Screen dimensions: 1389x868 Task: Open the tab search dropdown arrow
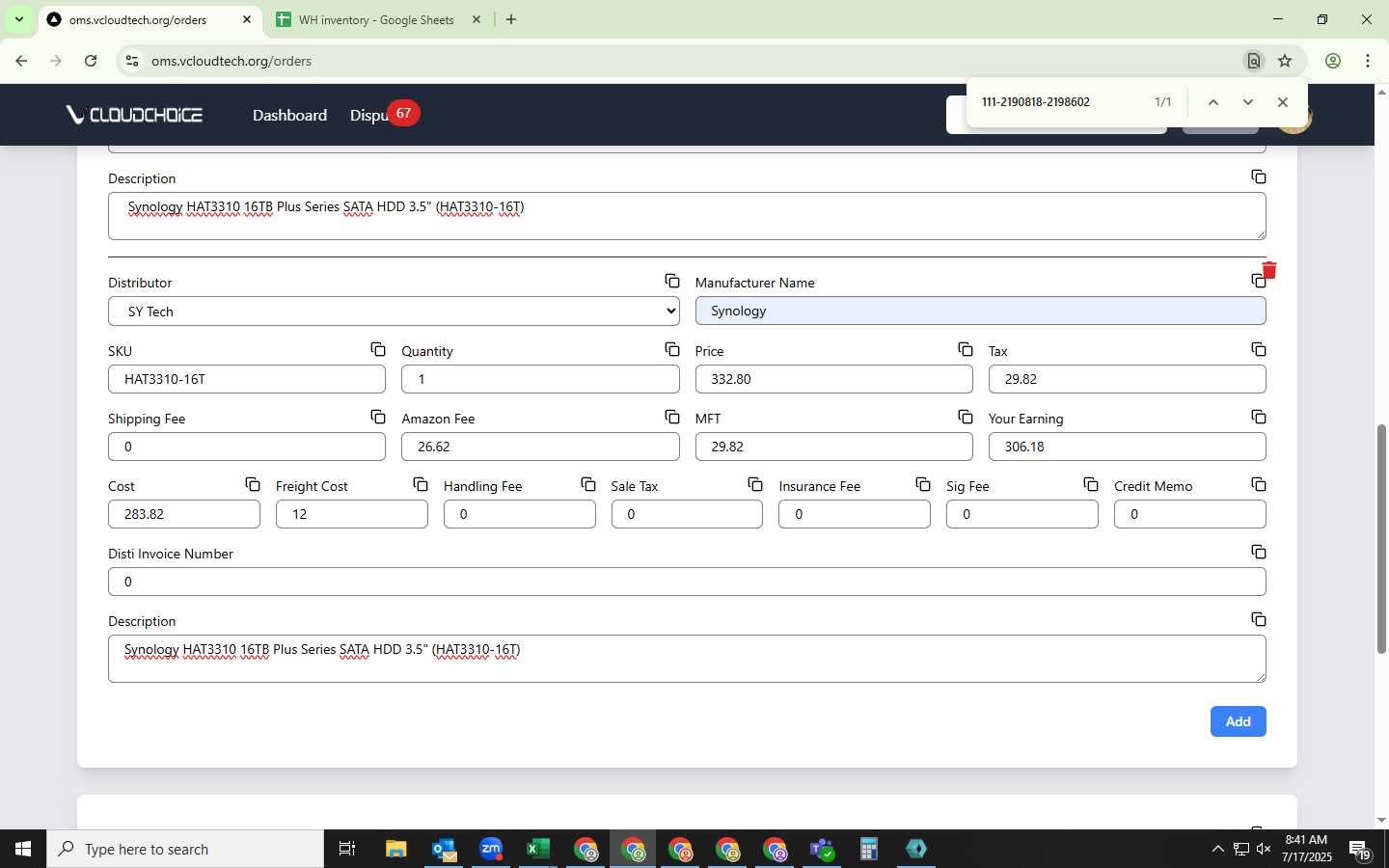point(18,19)
